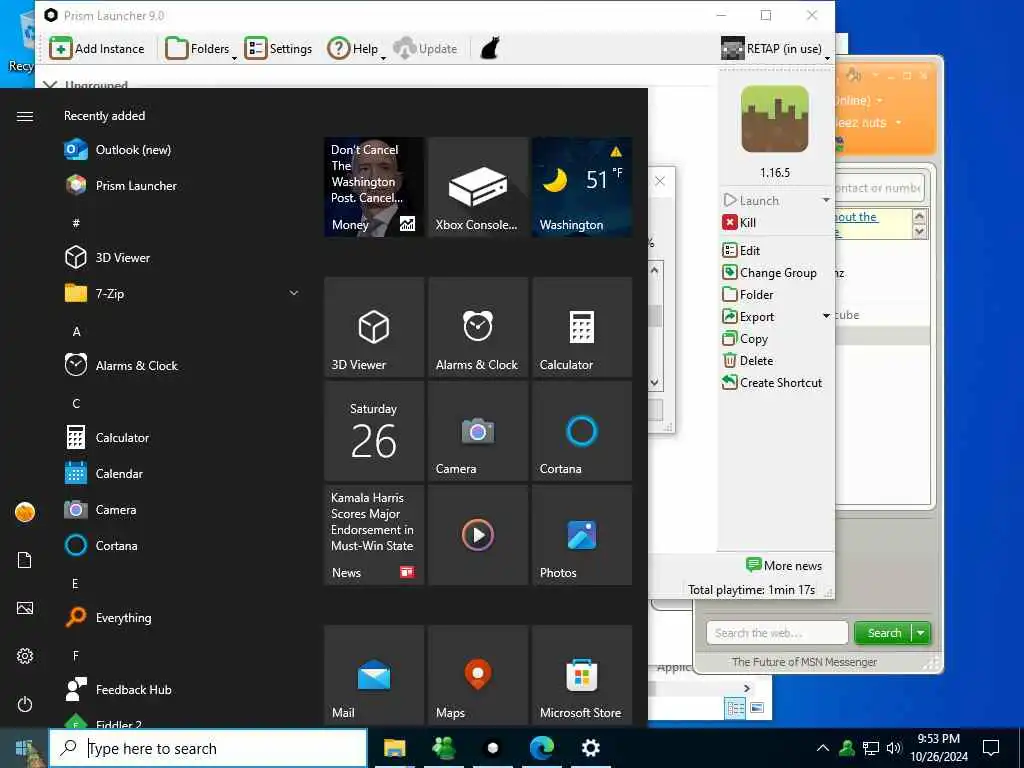Click Edit in the instance panel
Screen dimensions: 1024x768
click(x=741, y=251)
